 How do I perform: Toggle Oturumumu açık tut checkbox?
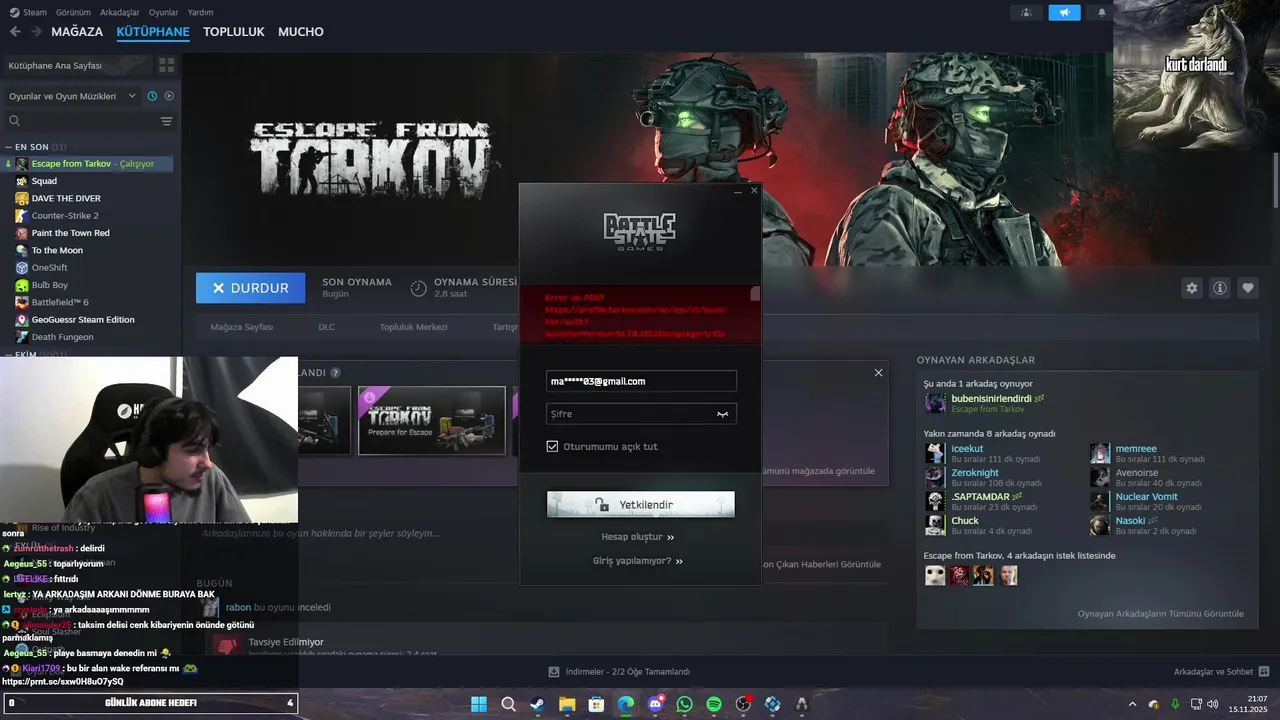[552, 446]
